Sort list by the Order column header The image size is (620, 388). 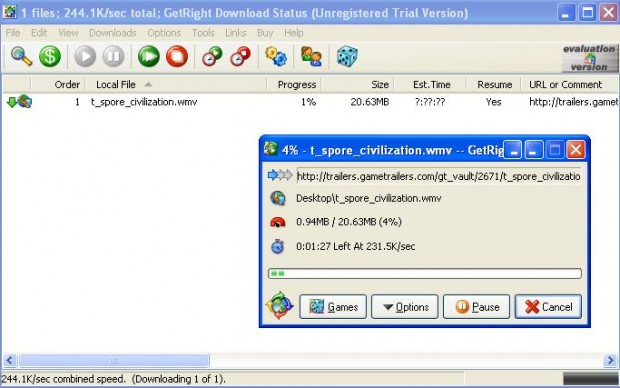(x=58, y=84)
